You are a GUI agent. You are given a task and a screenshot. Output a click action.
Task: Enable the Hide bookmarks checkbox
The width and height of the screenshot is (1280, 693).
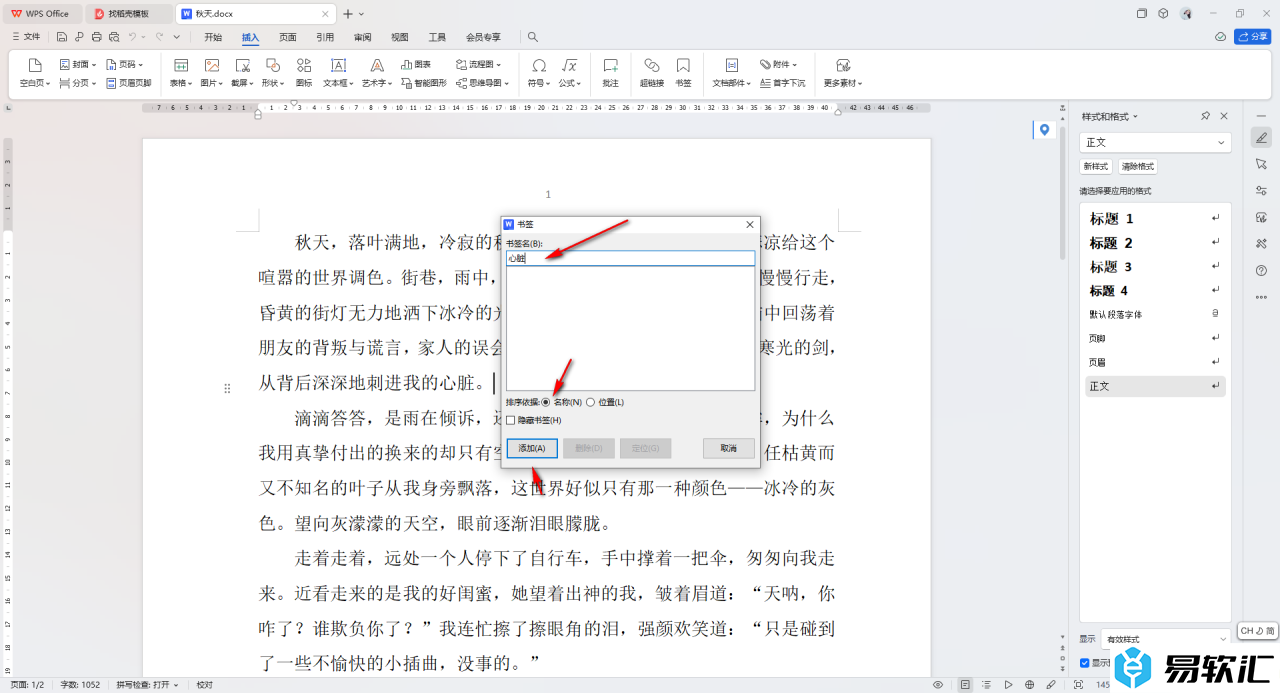[x=510, y=420]
